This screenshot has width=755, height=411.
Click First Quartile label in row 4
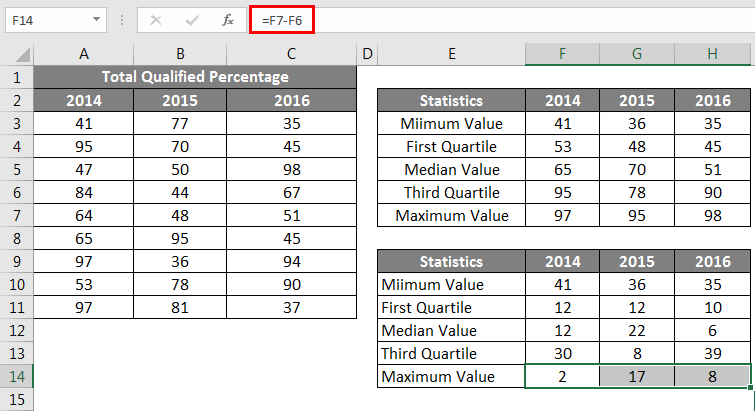click(x=452, y=147)
